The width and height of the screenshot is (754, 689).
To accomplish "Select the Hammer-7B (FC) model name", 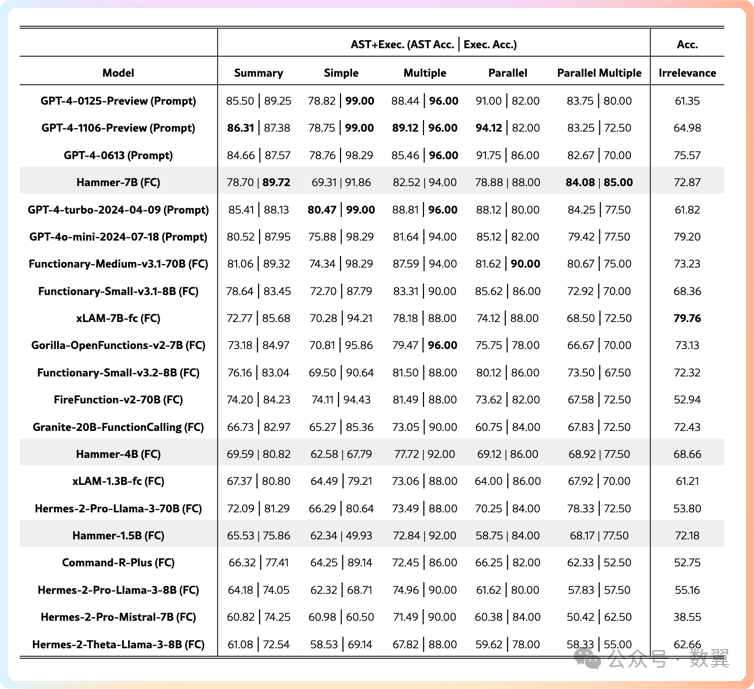I will pos(118,182).
